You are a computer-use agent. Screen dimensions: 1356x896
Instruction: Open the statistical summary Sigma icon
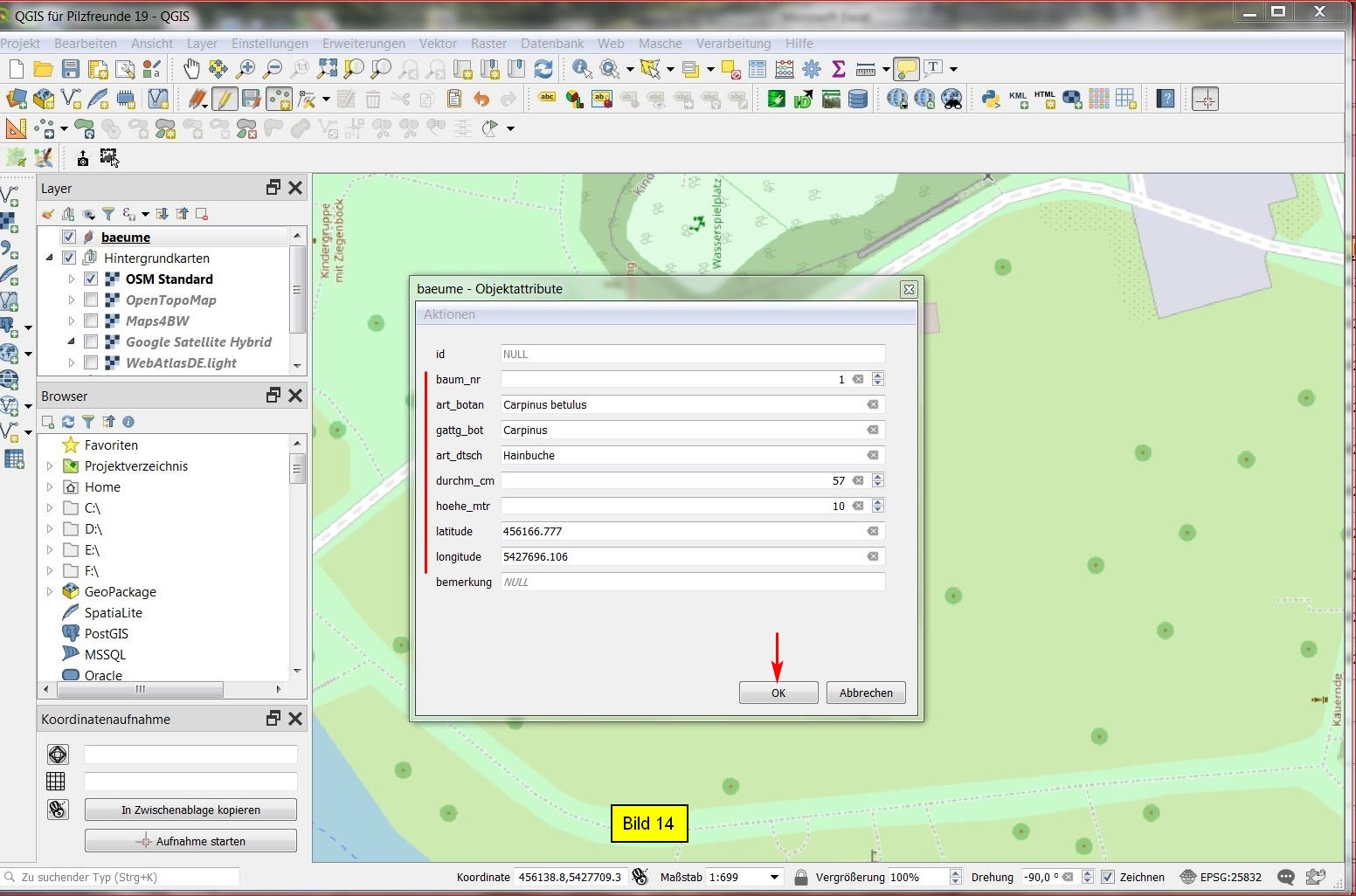(x=838, y=69)
